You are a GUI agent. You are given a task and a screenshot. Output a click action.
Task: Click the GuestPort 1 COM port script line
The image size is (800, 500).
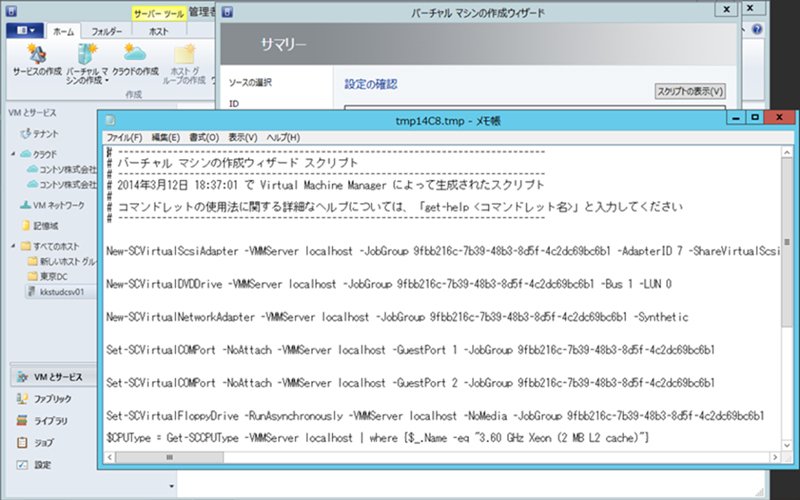411,350
